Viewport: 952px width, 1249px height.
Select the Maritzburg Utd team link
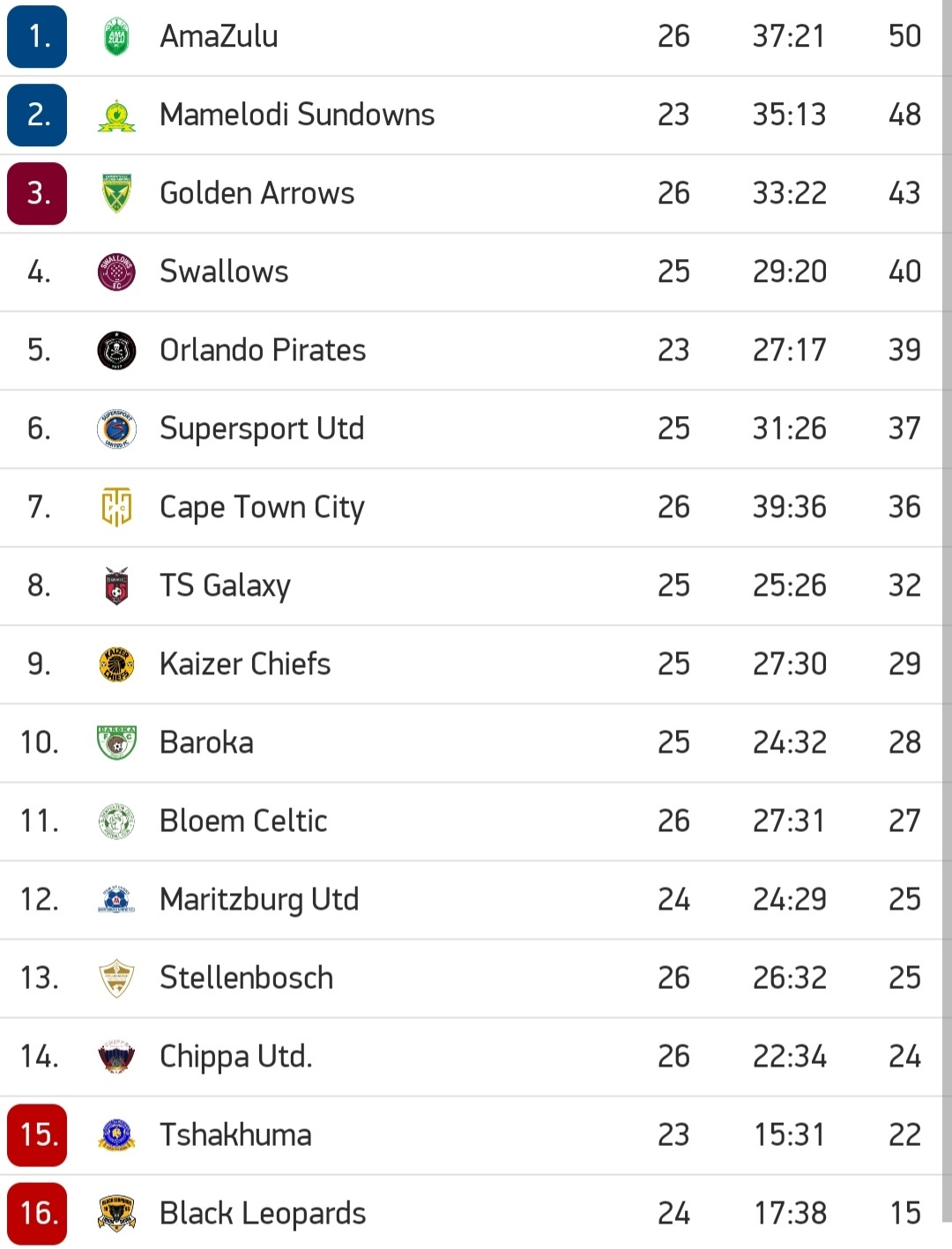tap(259, 900)
